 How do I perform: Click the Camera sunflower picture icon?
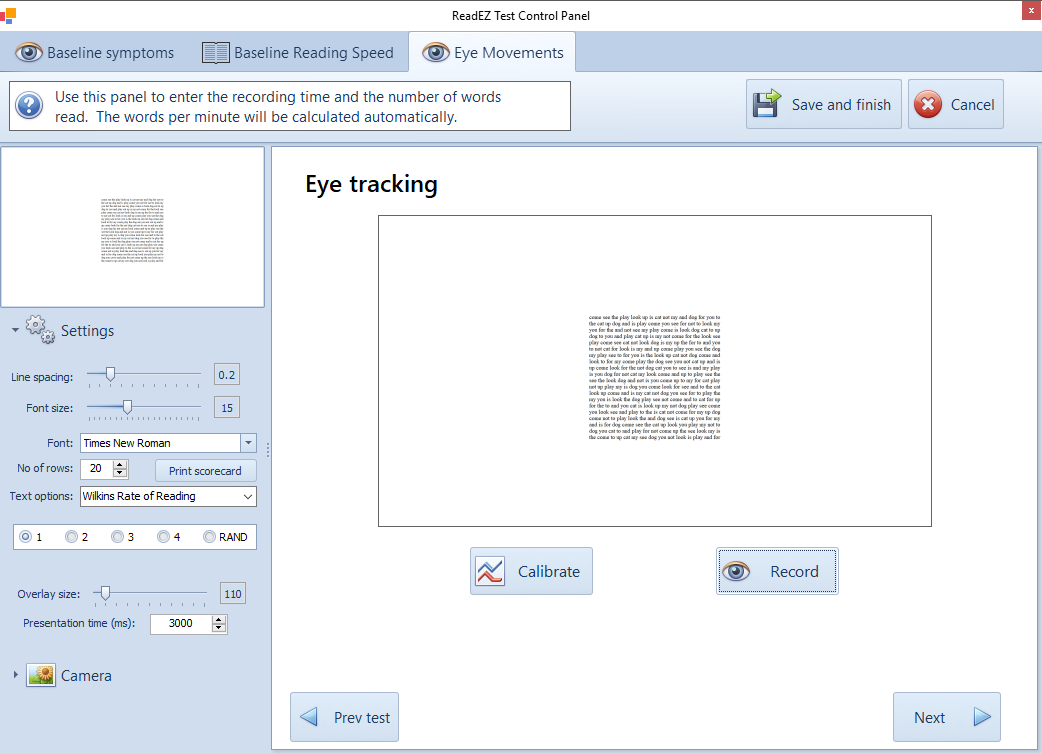[41, 675]
